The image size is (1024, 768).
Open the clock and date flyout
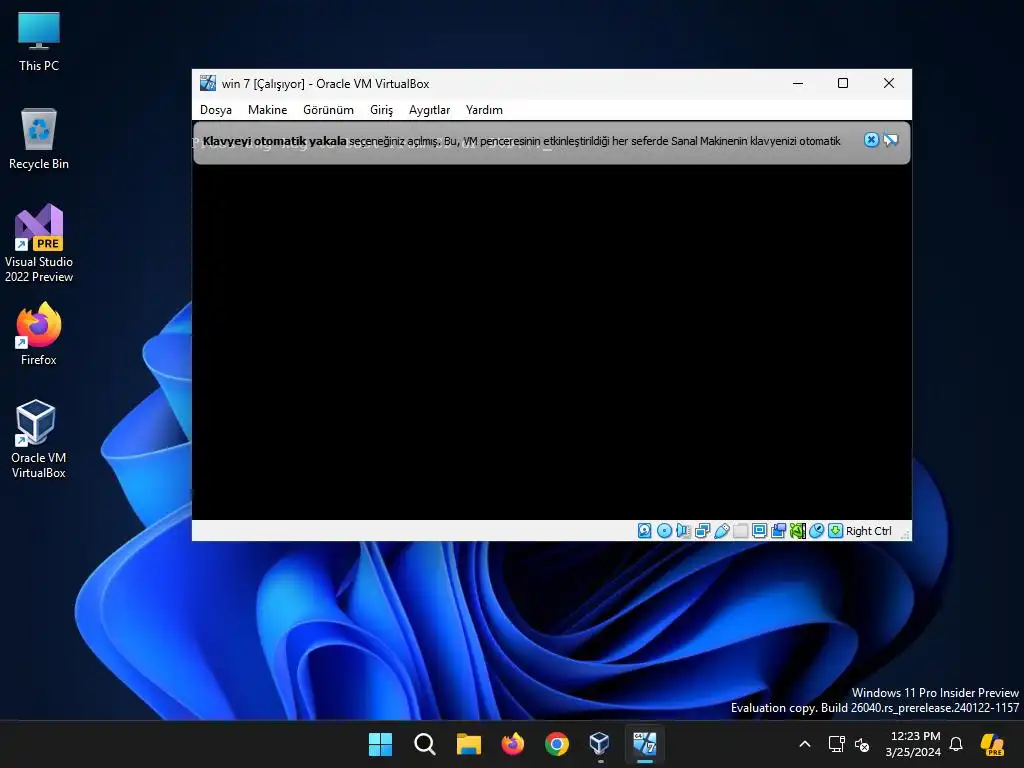[914, 744]
